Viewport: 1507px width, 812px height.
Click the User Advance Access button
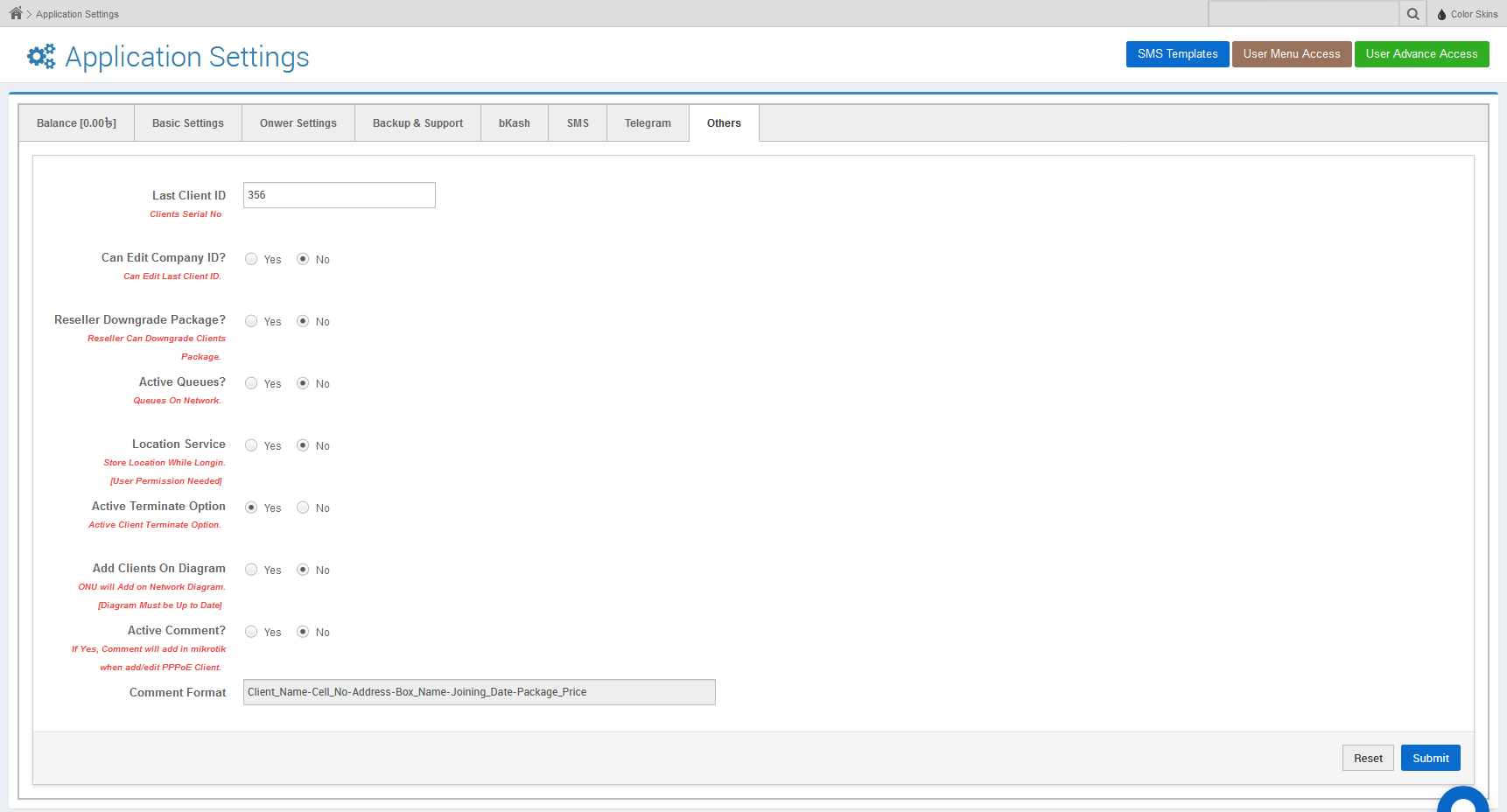point(1421,54)
